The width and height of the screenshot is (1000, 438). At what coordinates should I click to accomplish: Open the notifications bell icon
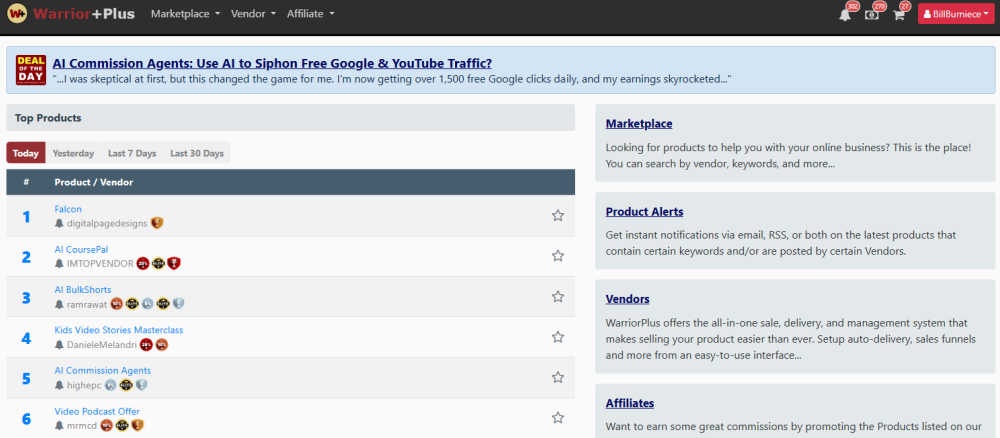point(845,15)
